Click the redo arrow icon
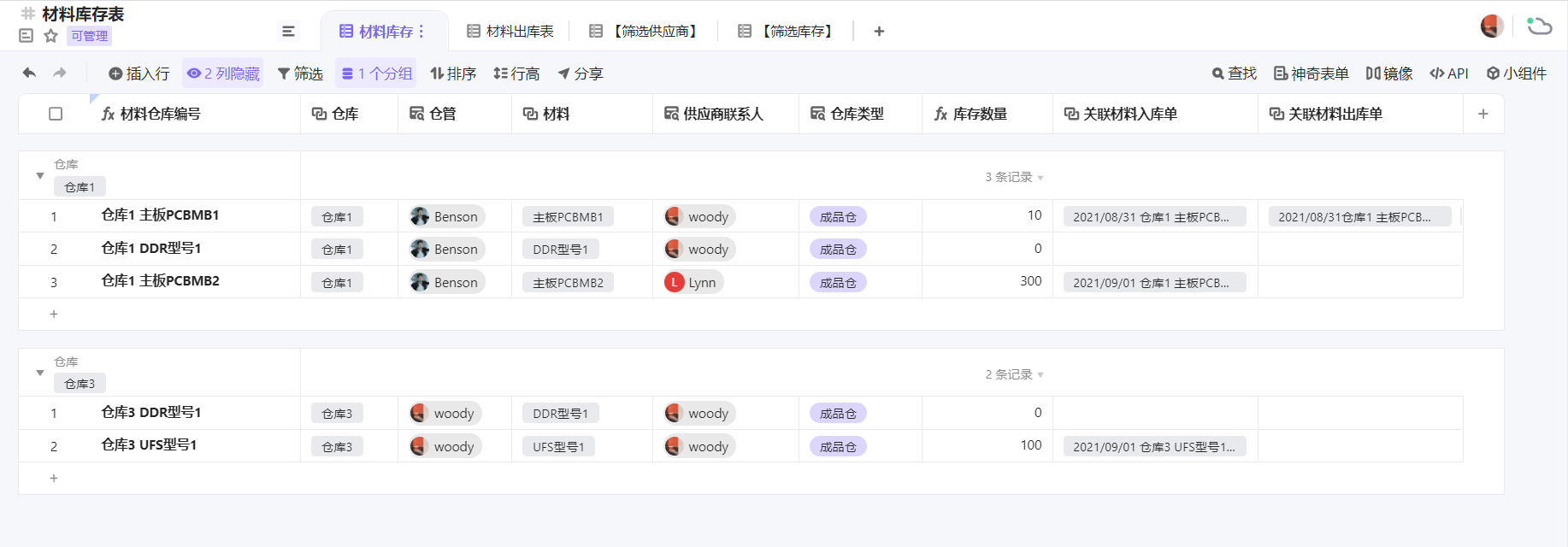Viewport: 1568px width, 547px height. tap(60, 74)
